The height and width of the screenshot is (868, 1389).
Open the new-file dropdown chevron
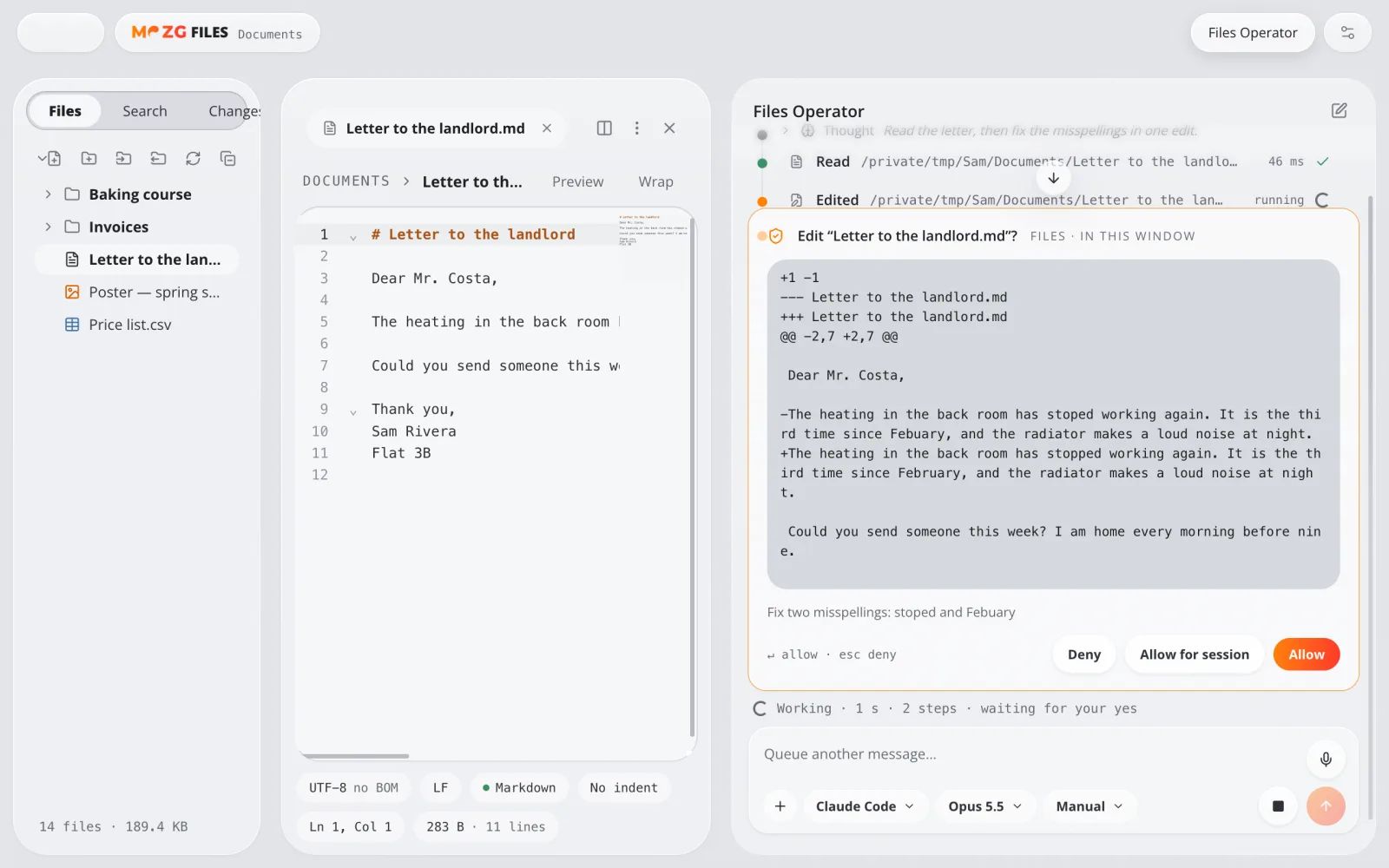tap(42, 158)
